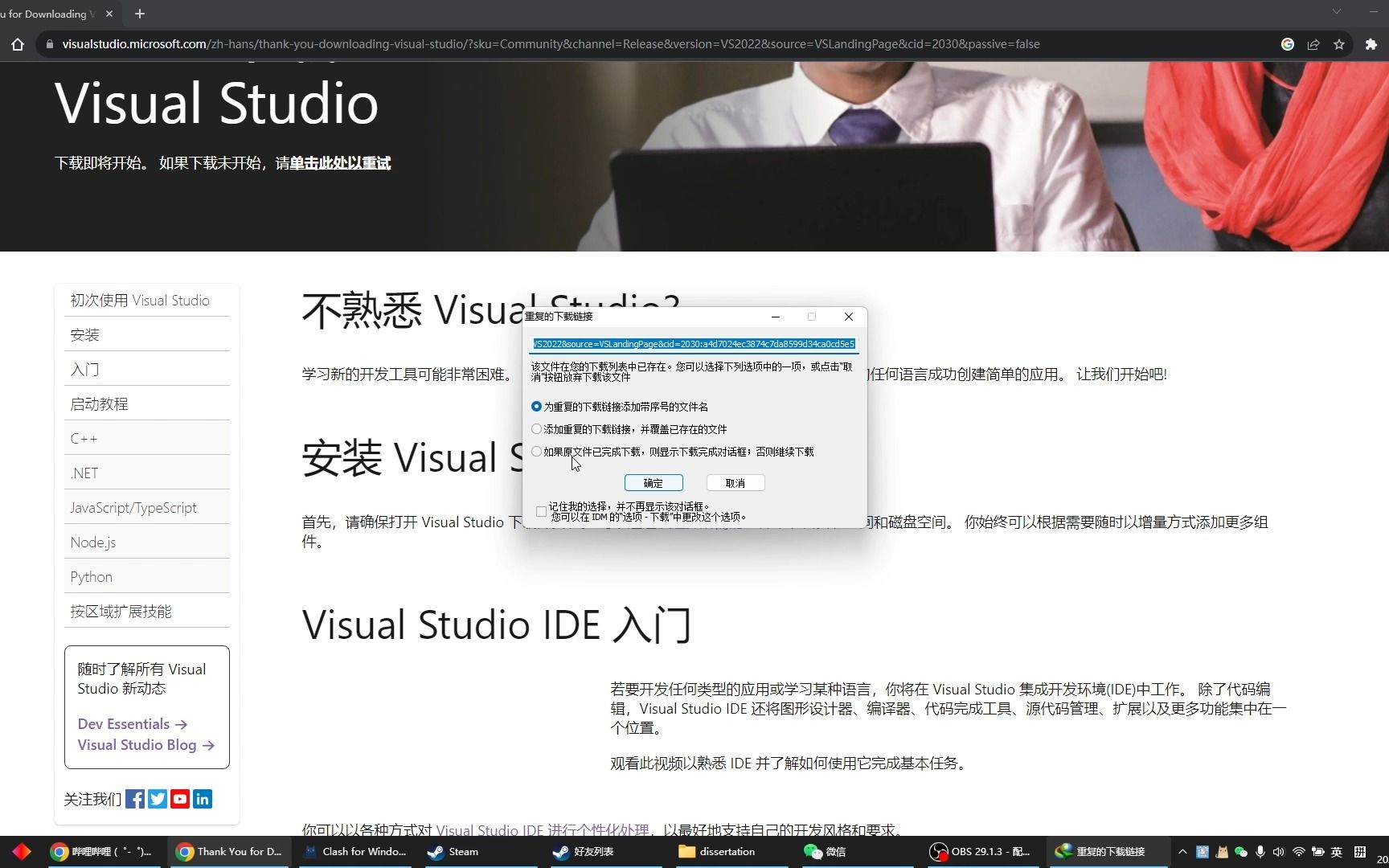Close the 重复的下载链接 dialog

[x=849, y=317]
